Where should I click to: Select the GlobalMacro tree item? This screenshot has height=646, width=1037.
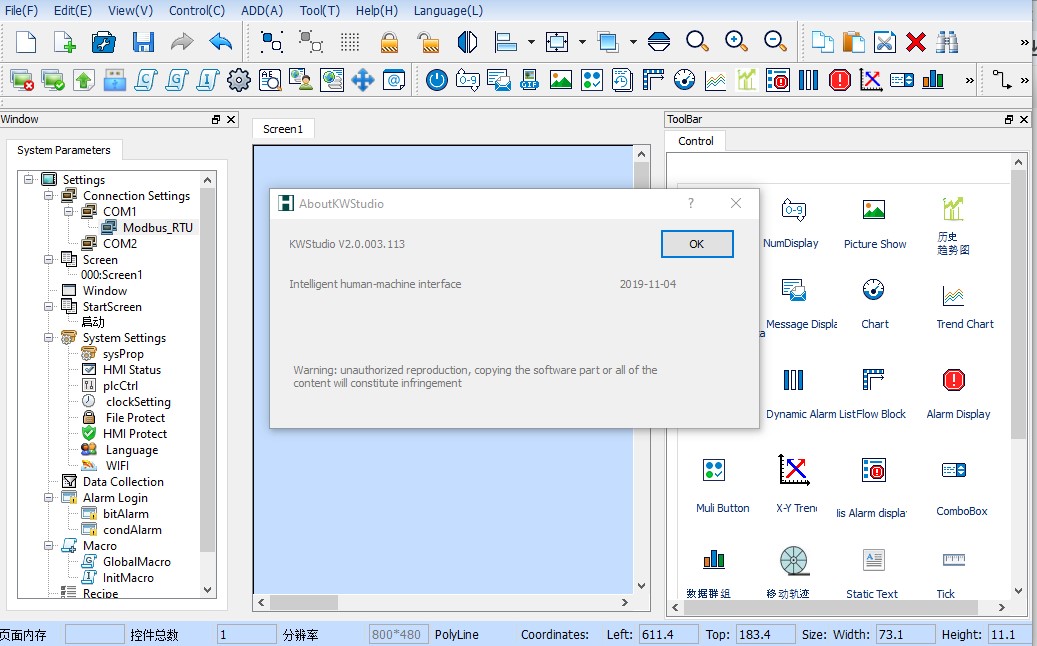coord(136,562)
